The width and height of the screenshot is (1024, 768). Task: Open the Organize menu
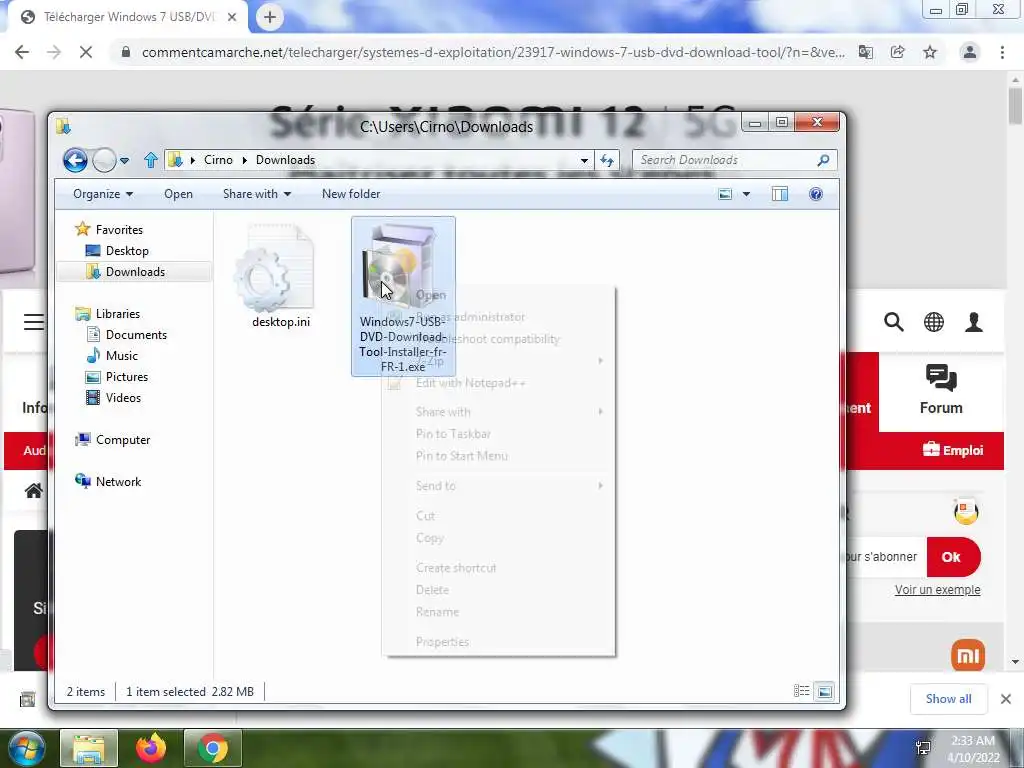pos(103,194)
